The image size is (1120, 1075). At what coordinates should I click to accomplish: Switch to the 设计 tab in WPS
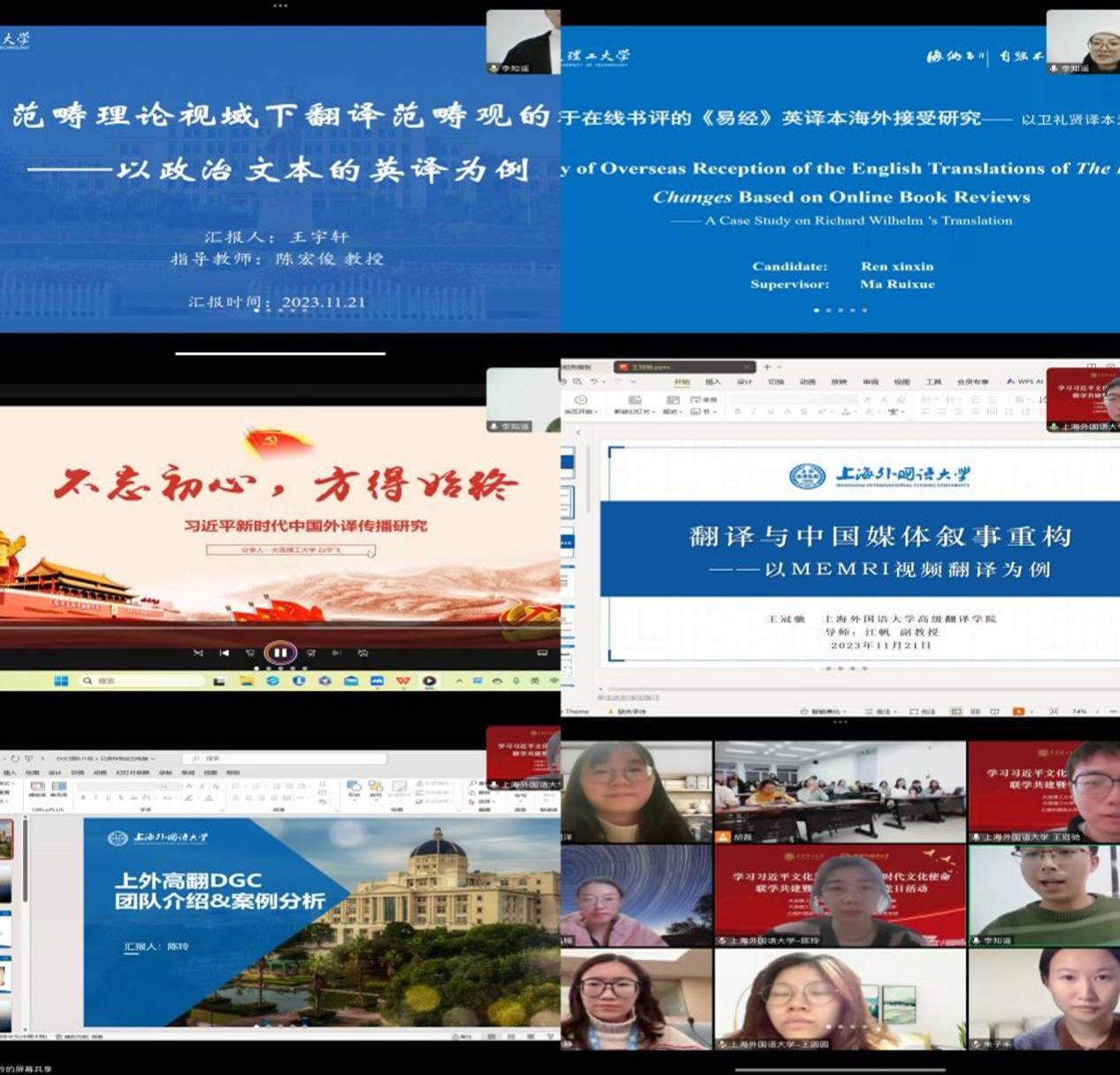[x=744, y=382]
